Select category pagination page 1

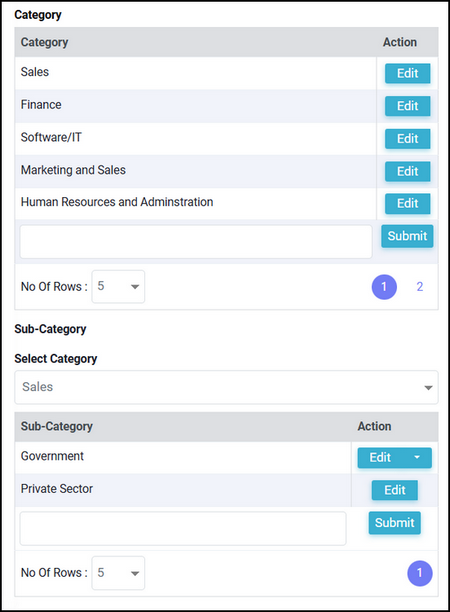pyautogui.click(x=384, y=287)
